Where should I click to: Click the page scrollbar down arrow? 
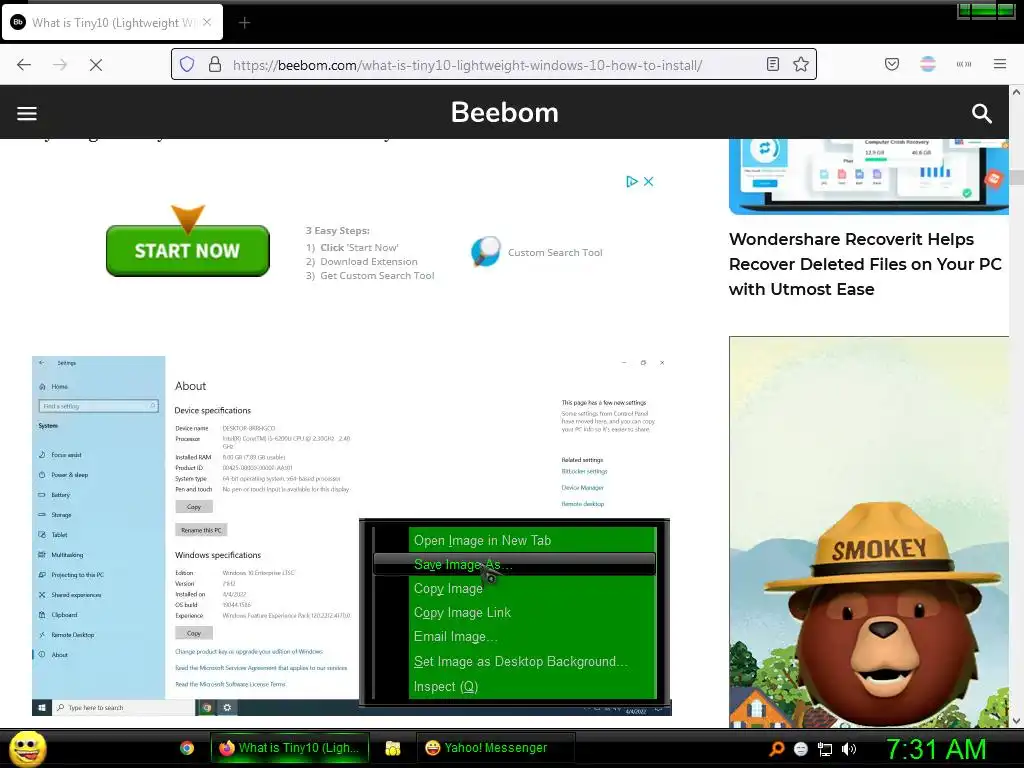[x=1016, y=721]
